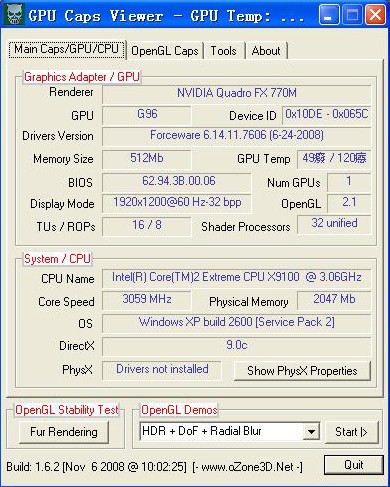Select the Main Caps/GPU/CPU tab
This screenshot has height=487, width=390.
(66, 49)
